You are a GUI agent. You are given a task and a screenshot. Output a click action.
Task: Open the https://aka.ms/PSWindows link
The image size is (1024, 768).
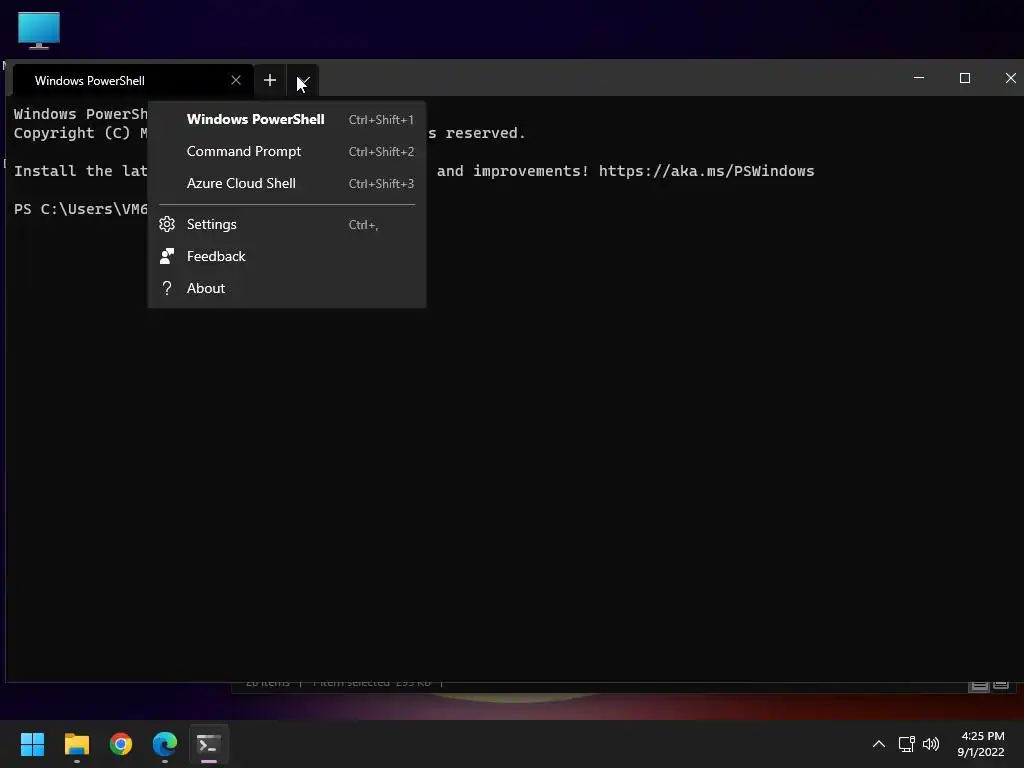coord(706,171)
